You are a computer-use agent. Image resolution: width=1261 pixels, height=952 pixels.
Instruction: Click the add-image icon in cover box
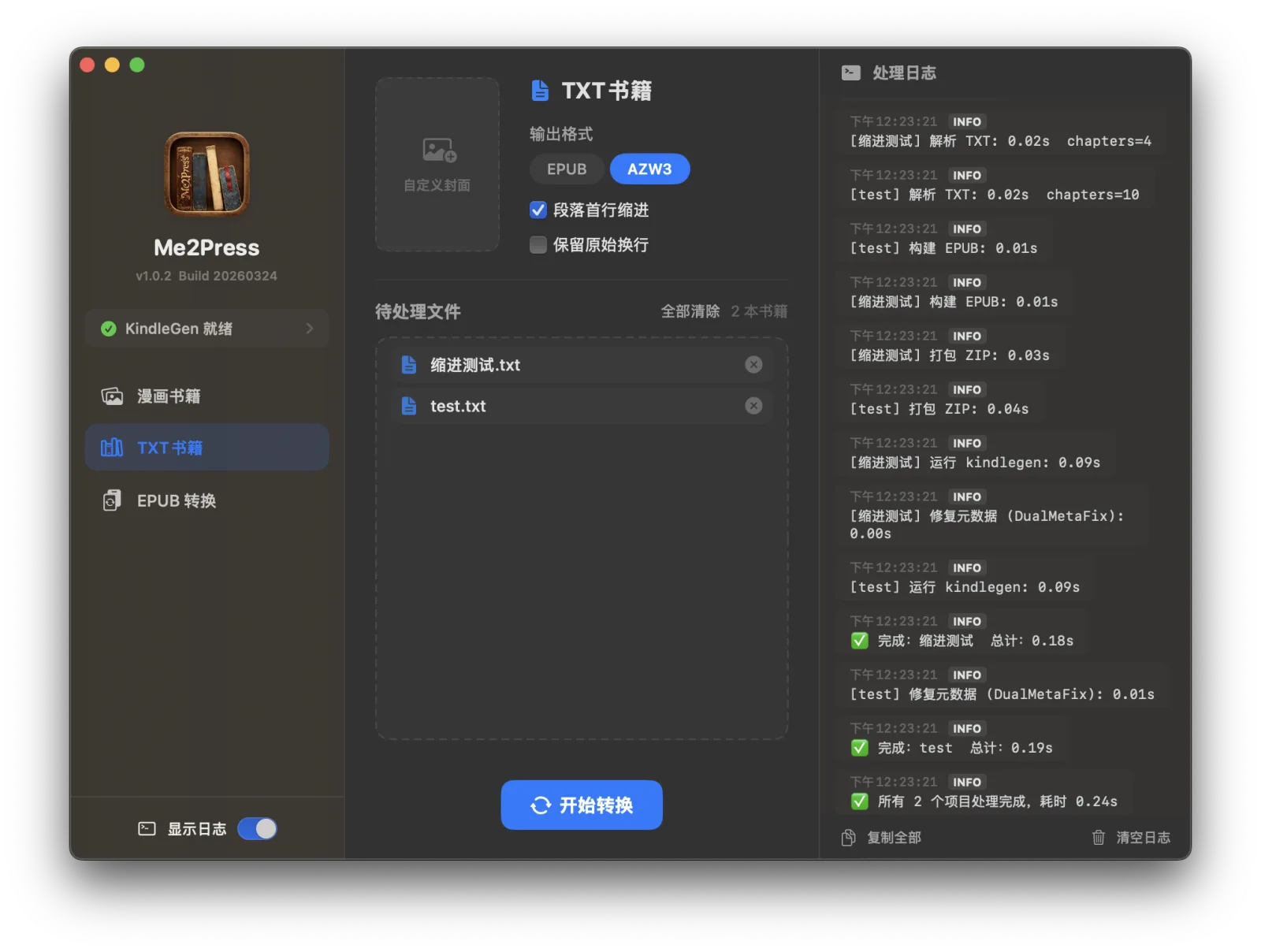point(439,150)
